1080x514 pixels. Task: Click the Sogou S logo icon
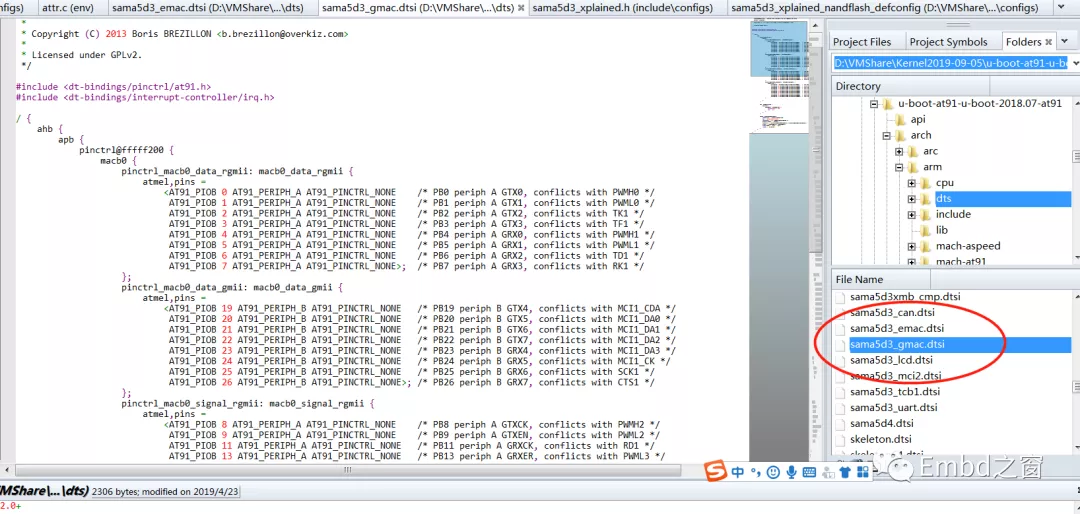pyautogui.click(x=718, y=472)
